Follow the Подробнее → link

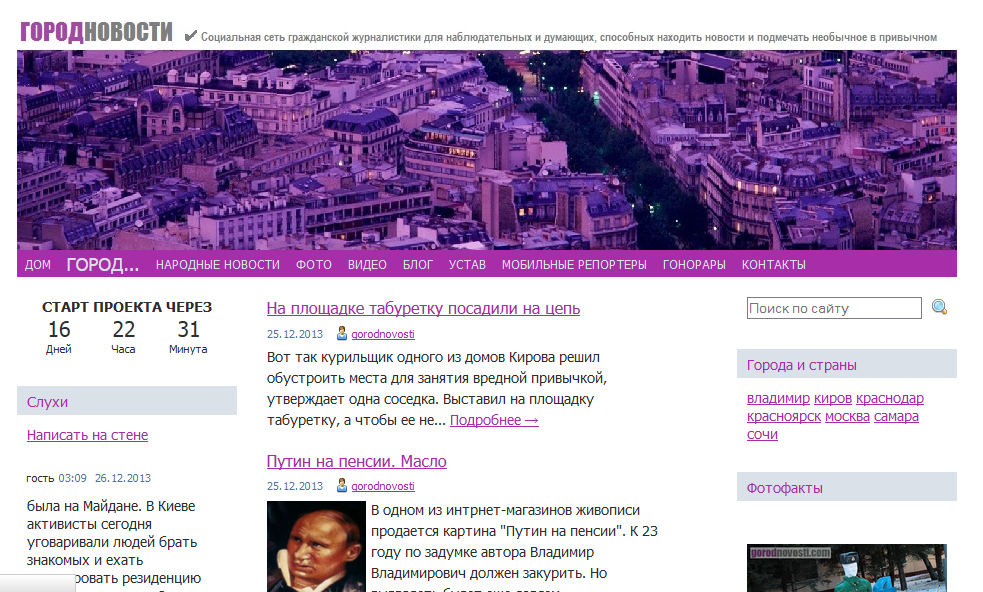(x=494, y=420)
